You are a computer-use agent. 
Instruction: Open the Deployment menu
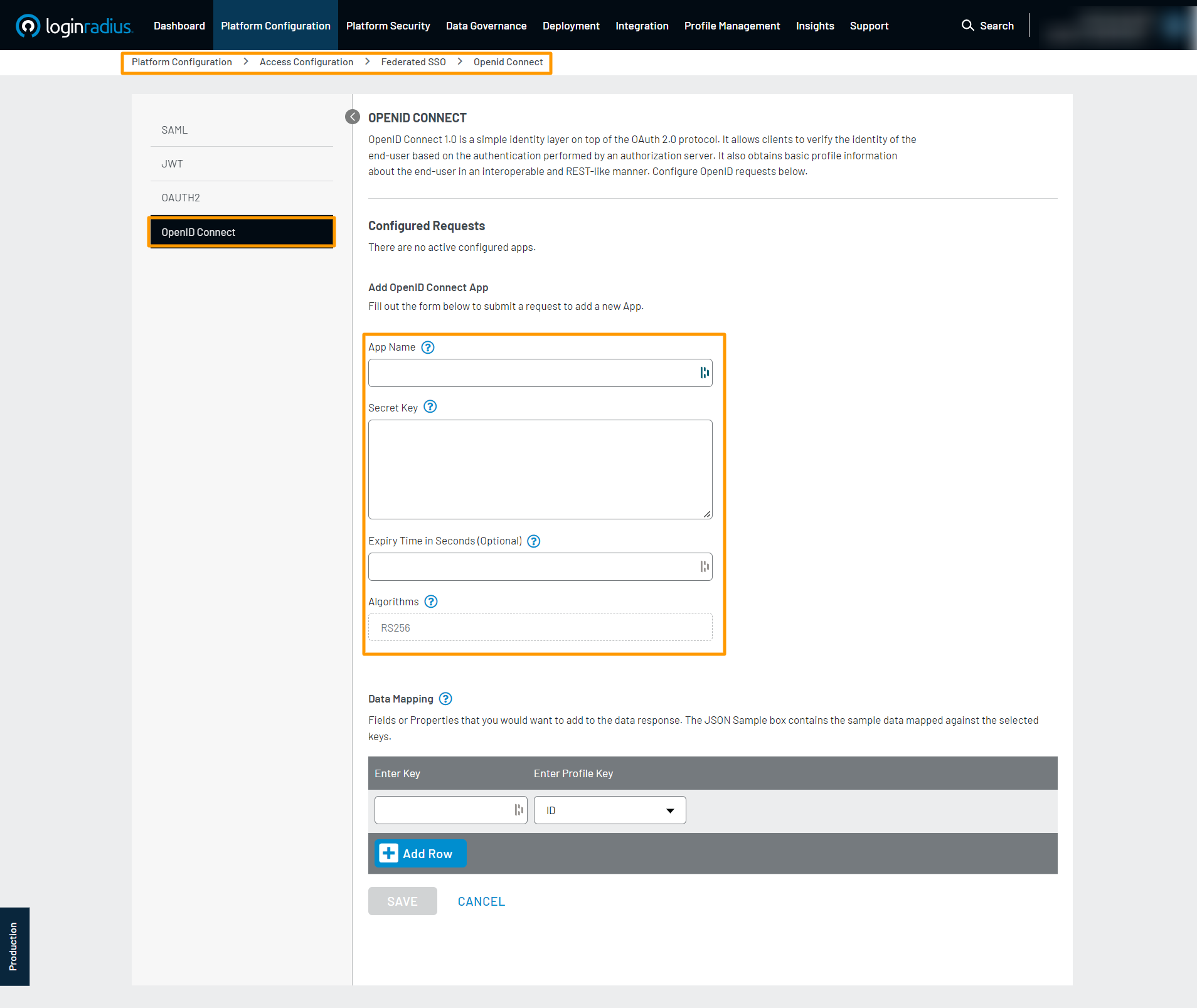(x=571, y=26)
